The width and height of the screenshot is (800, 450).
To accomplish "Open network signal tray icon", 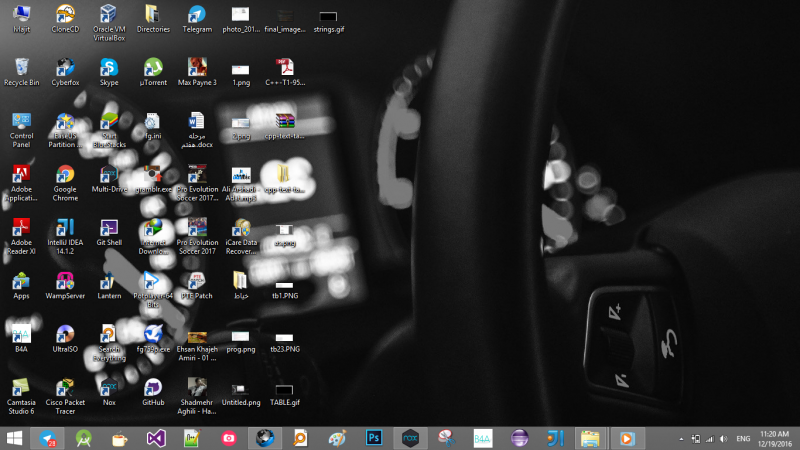I will point(710,439).
